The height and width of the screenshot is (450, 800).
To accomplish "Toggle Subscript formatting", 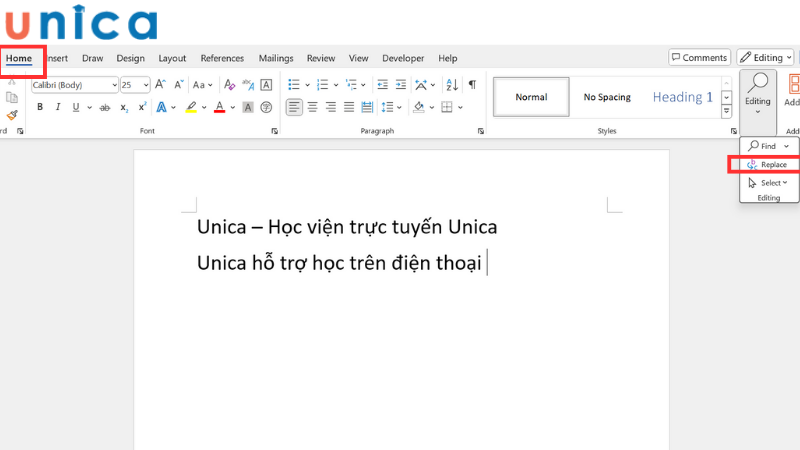I will pyautogui.click(x=124, y=107).
